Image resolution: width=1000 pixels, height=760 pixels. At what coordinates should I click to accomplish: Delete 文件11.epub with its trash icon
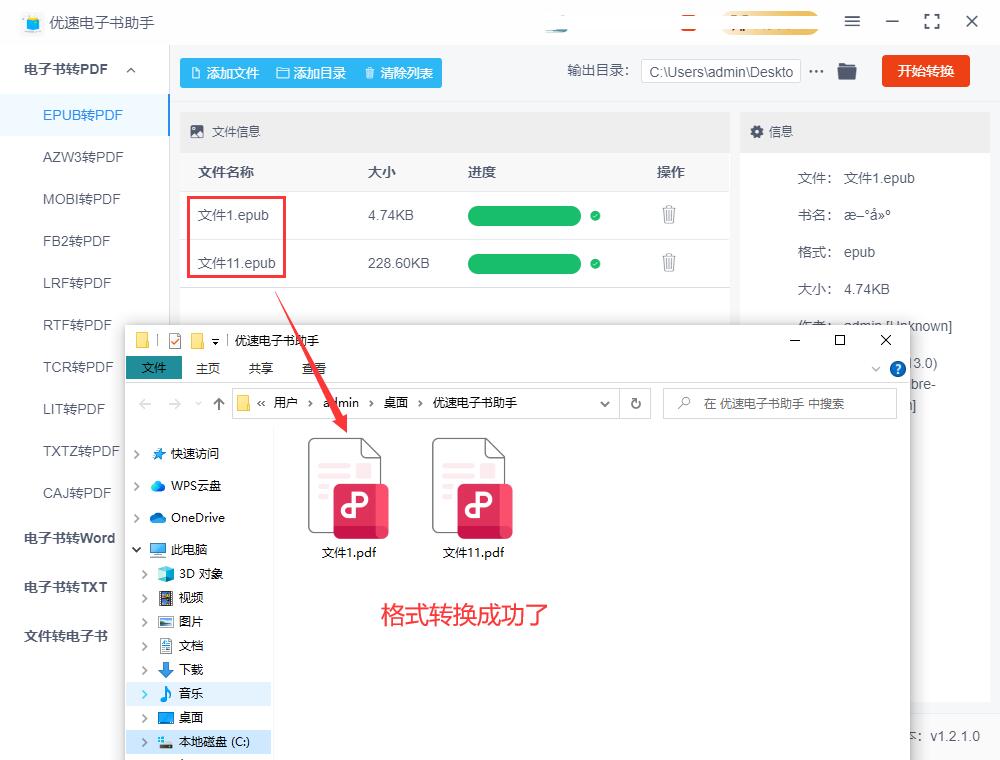coord(669,262)
